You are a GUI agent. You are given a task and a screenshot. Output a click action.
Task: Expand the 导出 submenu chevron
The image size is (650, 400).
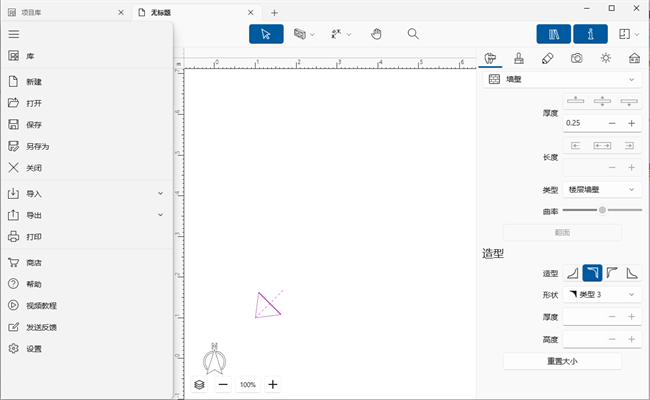(x=160, y=215)
